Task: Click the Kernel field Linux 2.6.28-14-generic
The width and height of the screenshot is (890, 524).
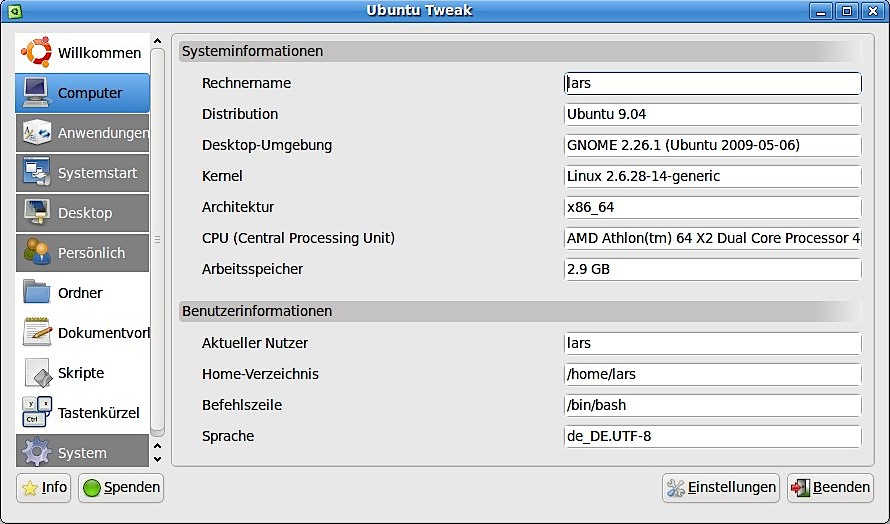Action: [712, 176]
